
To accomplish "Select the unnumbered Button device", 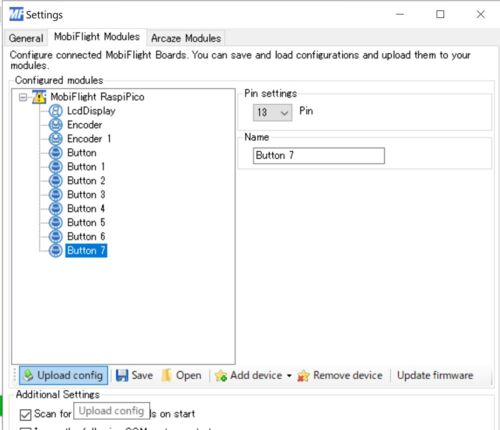I will pyautogui.click(x=82, y=153).
